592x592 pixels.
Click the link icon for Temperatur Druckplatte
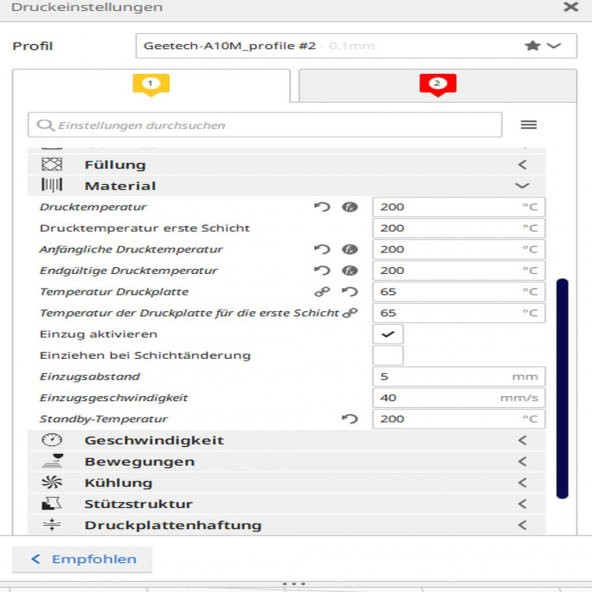[322, 291]
